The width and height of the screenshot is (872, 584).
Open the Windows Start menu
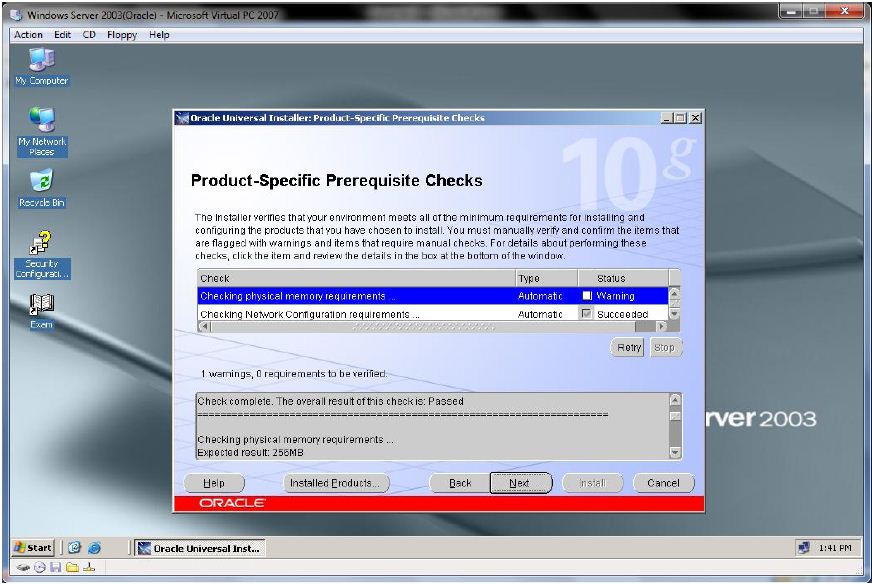point(33,548)
